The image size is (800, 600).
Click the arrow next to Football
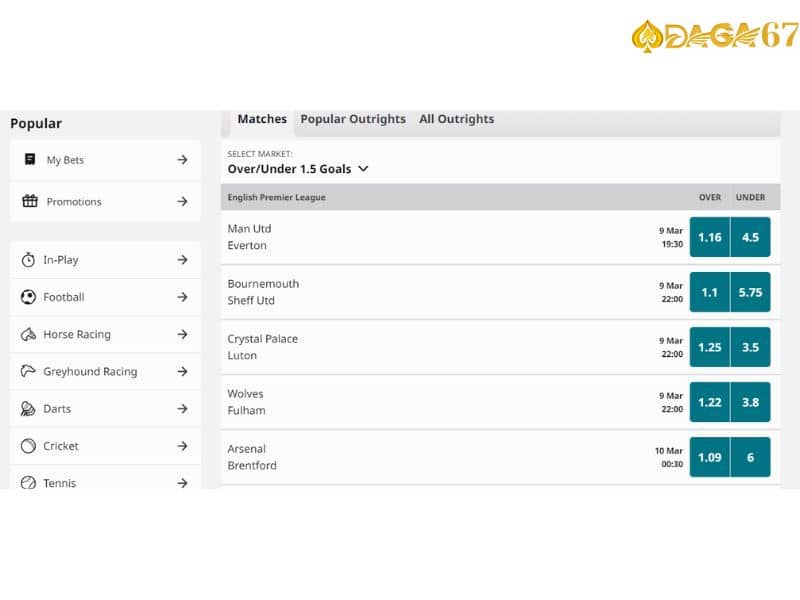tap(183, 297)
